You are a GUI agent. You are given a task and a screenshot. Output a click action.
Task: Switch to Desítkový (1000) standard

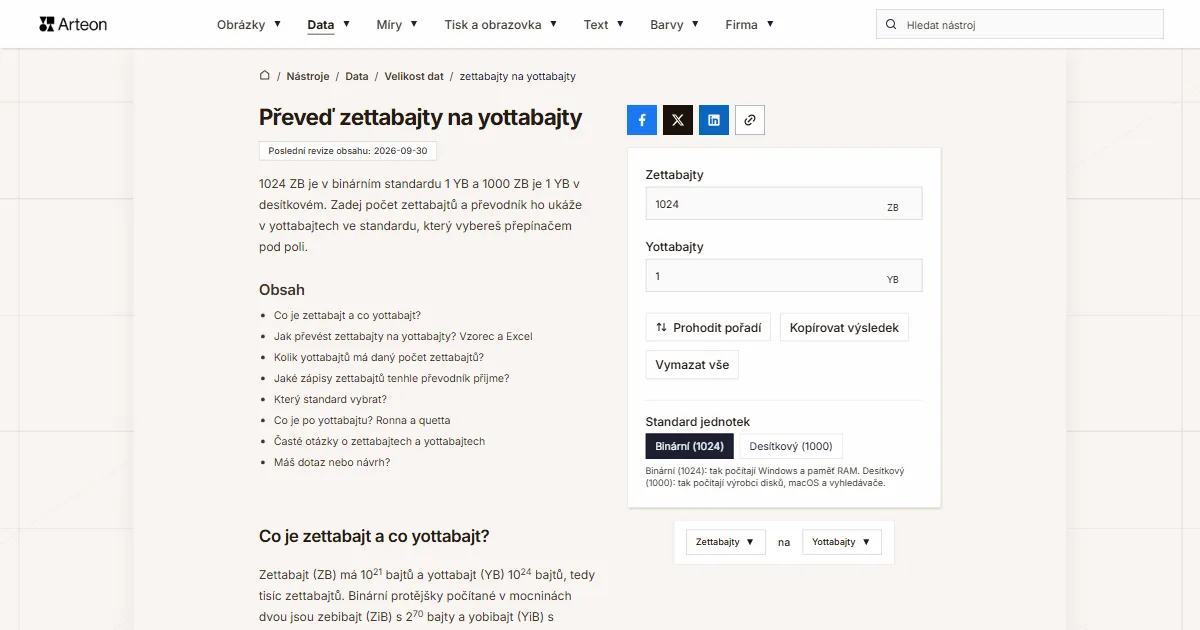click(x=791, y=446)
